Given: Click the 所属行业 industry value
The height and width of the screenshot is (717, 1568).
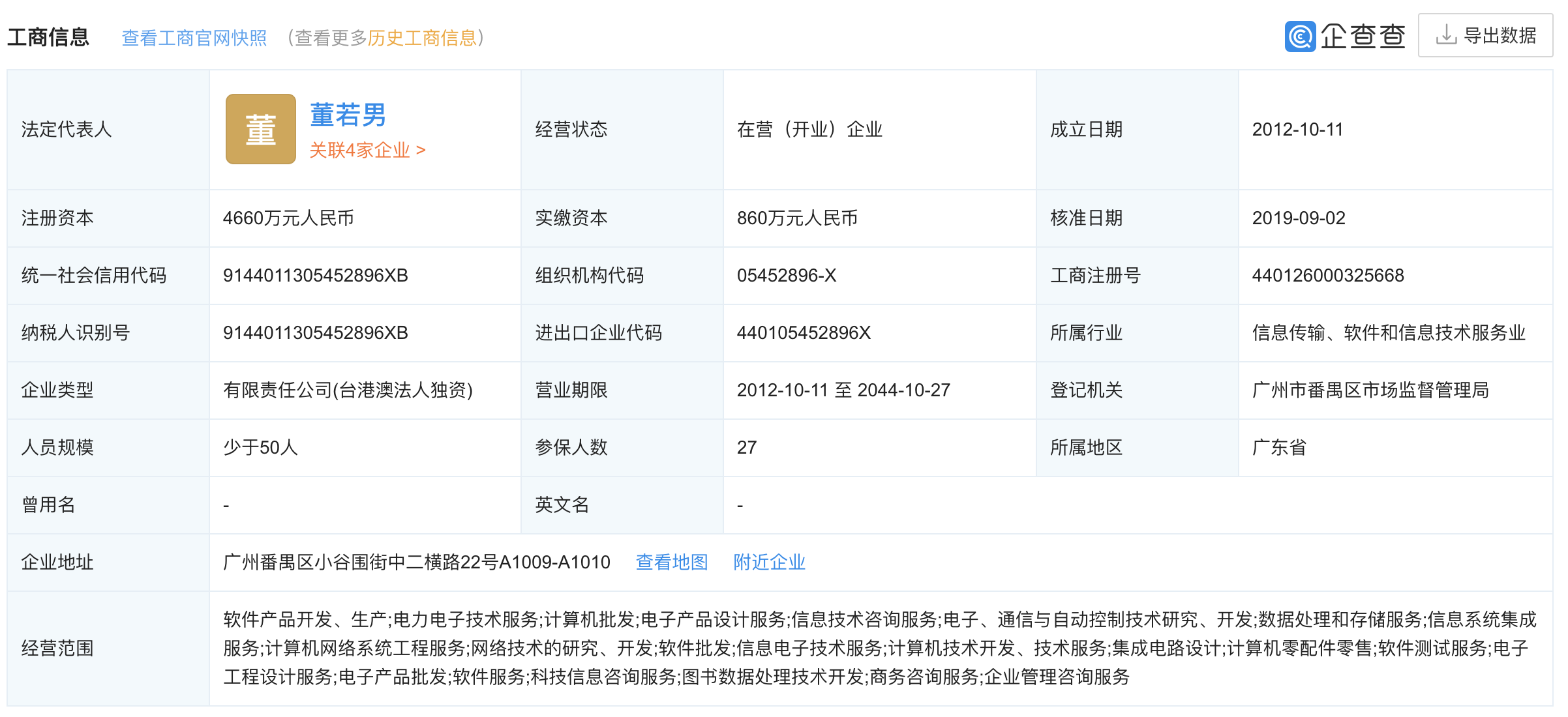Looking at the screenshot, I should [1388, 333].
